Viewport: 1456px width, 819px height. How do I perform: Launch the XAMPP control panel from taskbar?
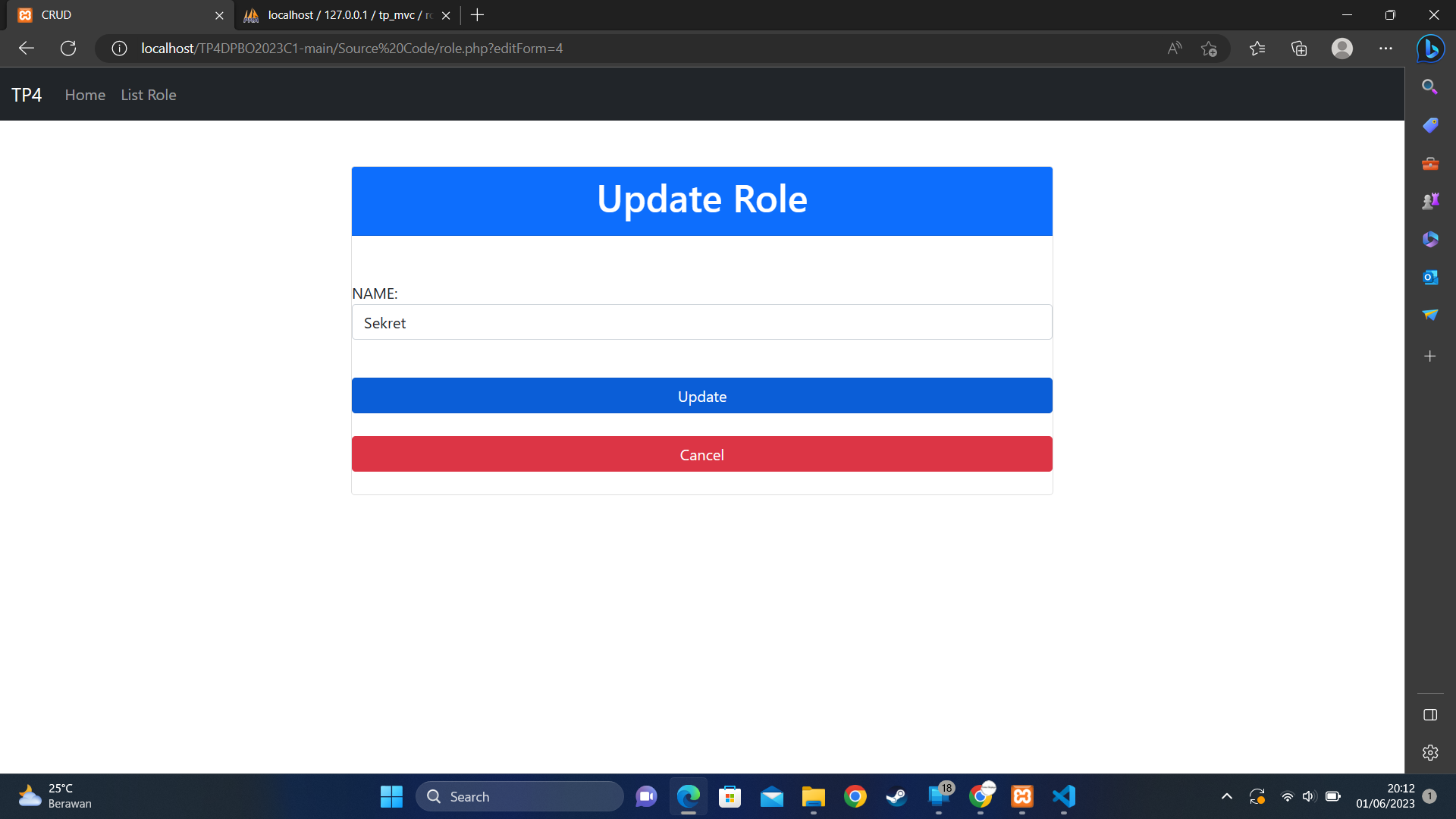(x=1021, y=796)
